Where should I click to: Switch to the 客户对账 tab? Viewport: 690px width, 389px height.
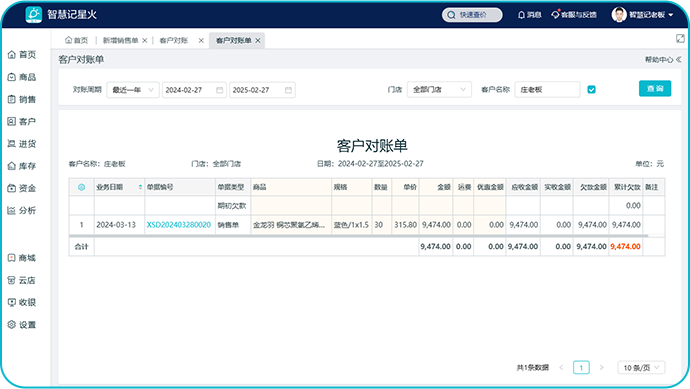pyautogui.click(x=174, y=40)
